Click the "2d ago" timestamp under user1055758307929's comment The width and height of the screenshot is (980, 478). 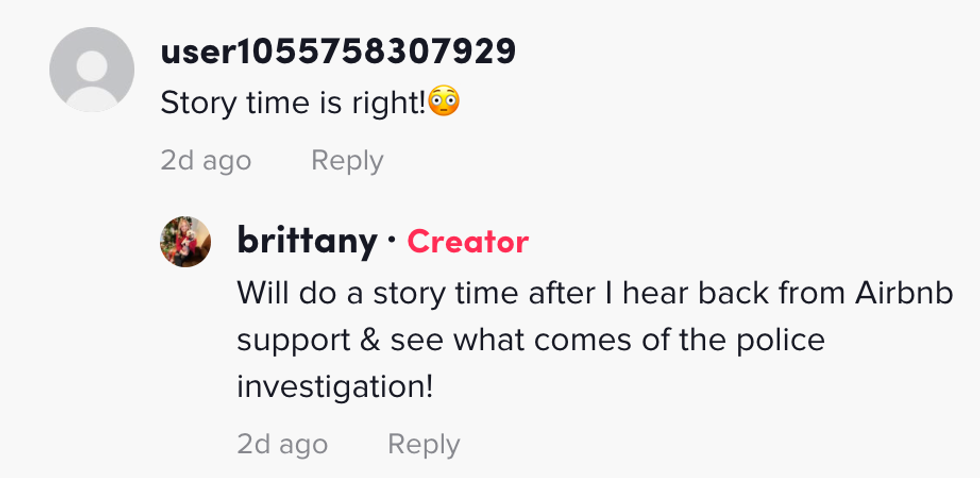pos(206,160)
